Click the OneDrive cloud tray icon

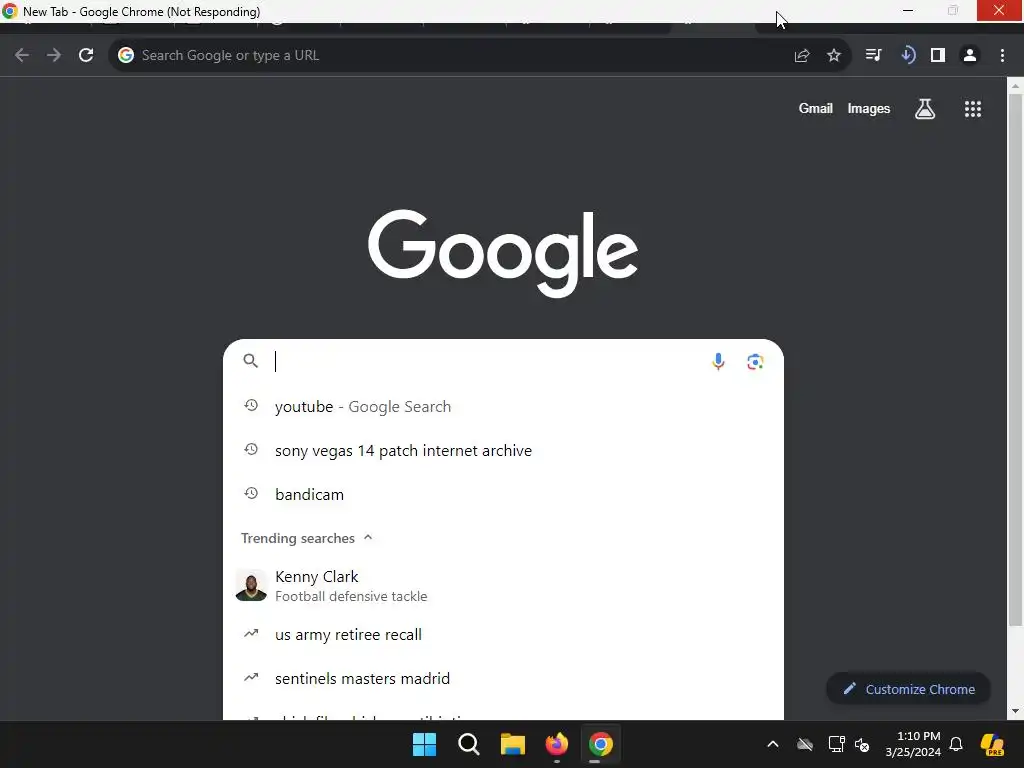point(805,744)
